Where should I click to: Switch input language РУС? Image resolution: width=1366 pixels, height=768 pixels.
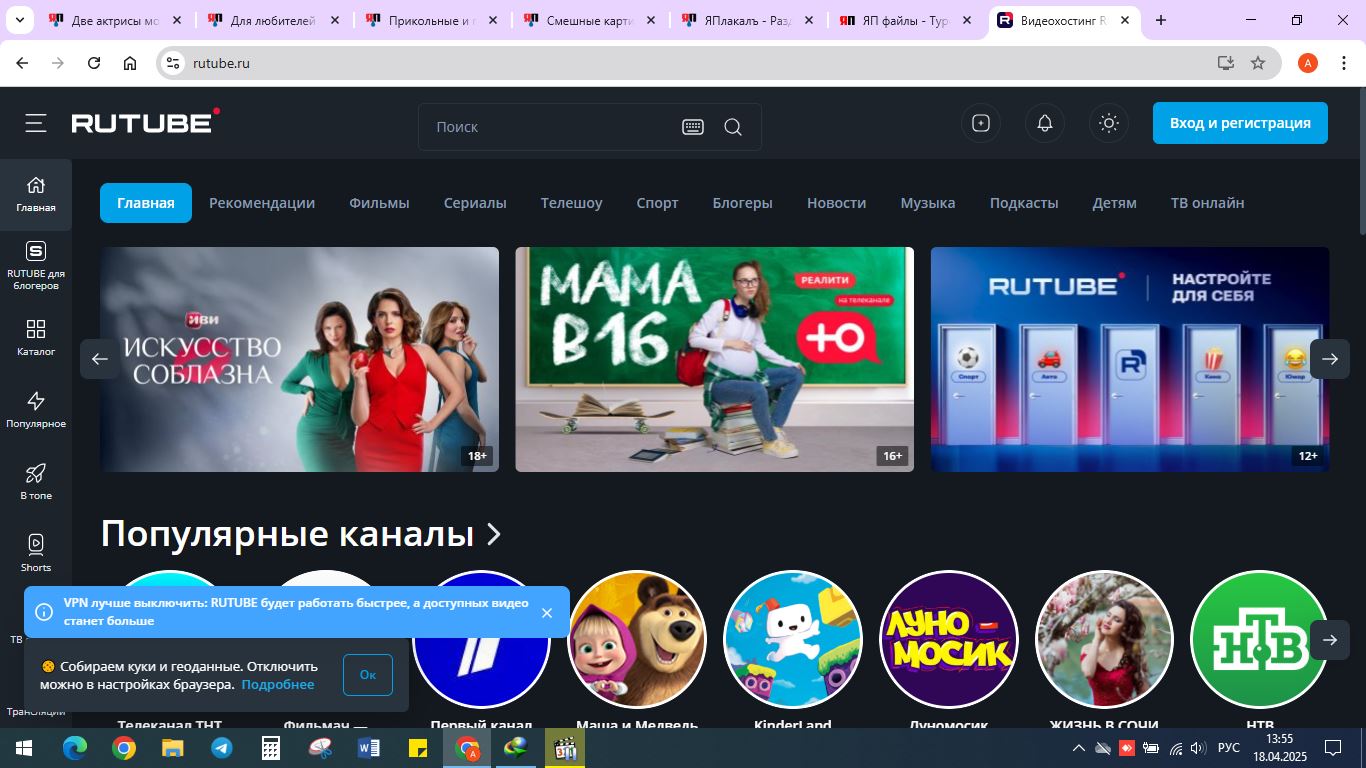[x=1229, y=748]
